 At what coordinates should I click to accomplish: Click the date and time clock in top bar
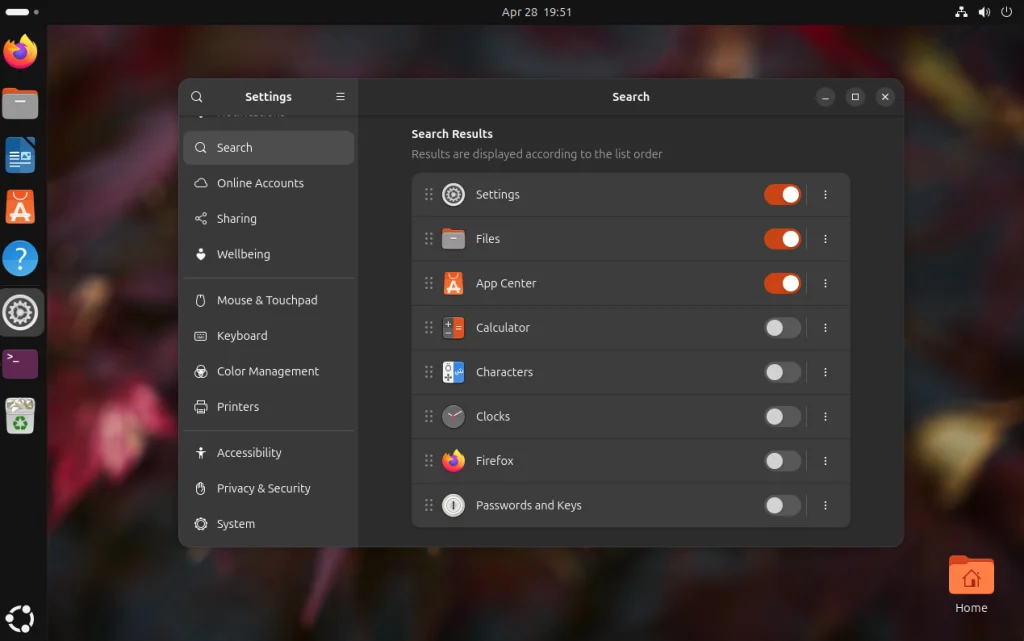536,12
